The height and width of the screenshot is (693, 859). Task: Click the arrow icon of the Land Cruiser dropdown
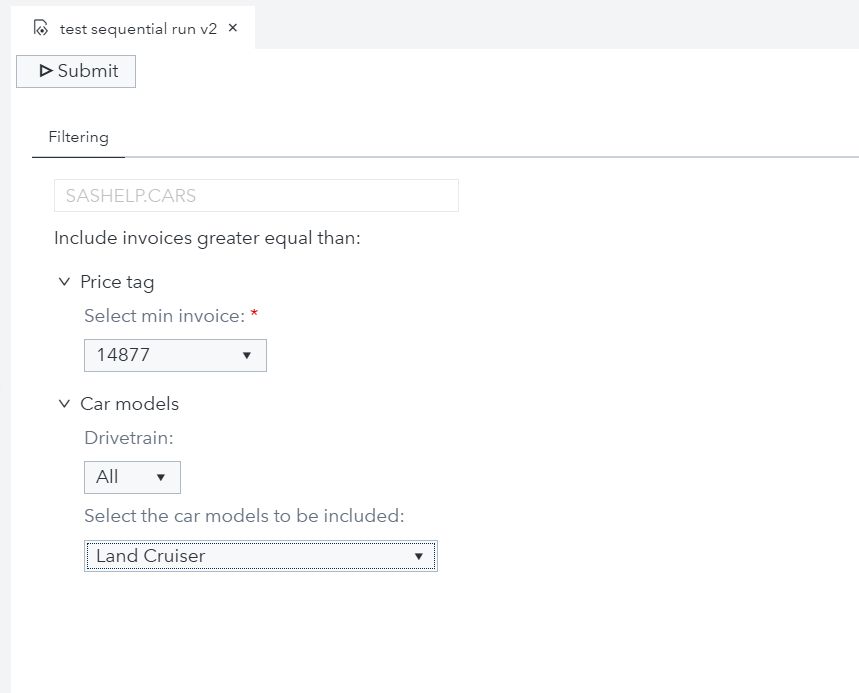(419, 557)
